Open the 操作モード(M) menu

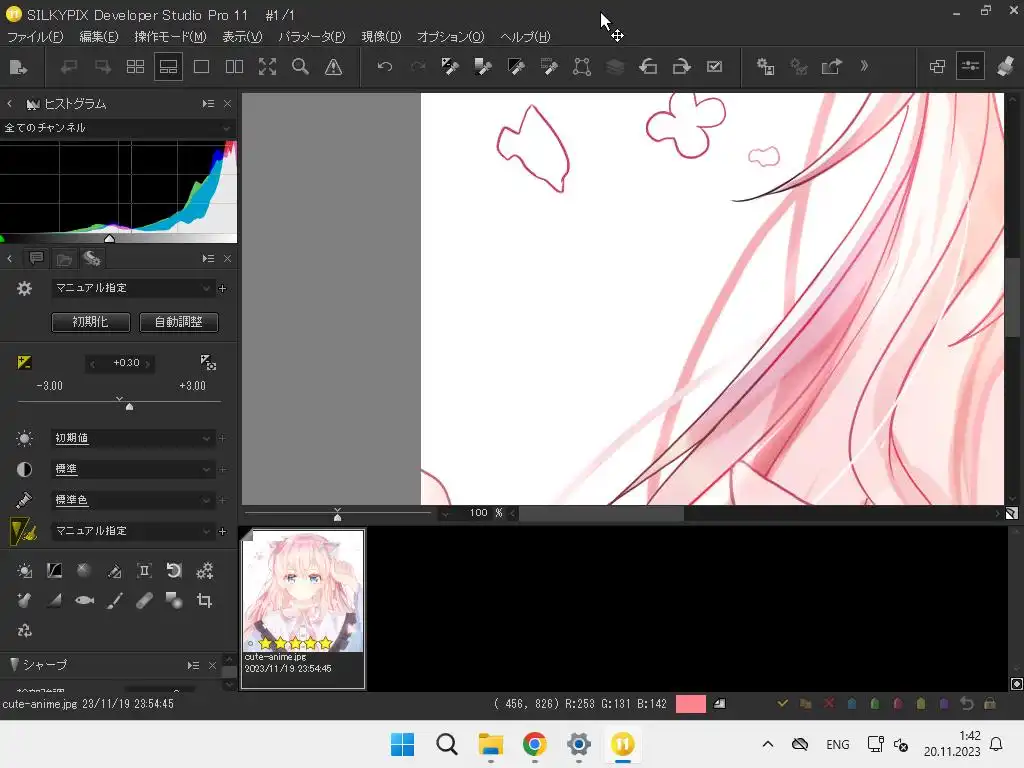tap(170, 37)
